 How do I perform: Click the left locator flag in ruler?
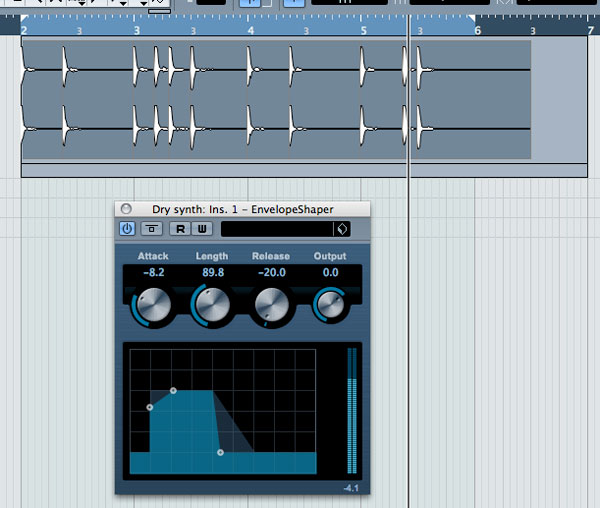coord(24,18)
